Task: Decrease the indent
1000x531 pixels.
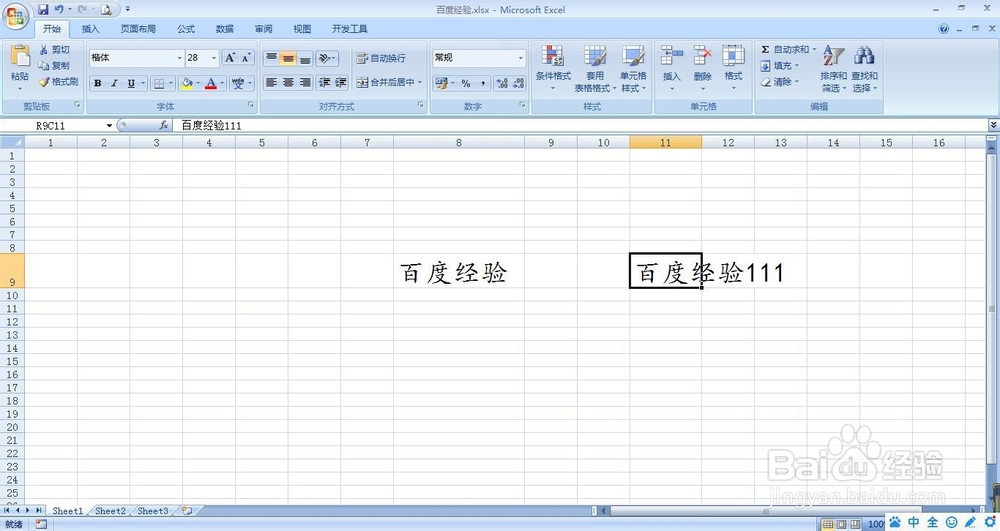Action: [x=325, y=82]
